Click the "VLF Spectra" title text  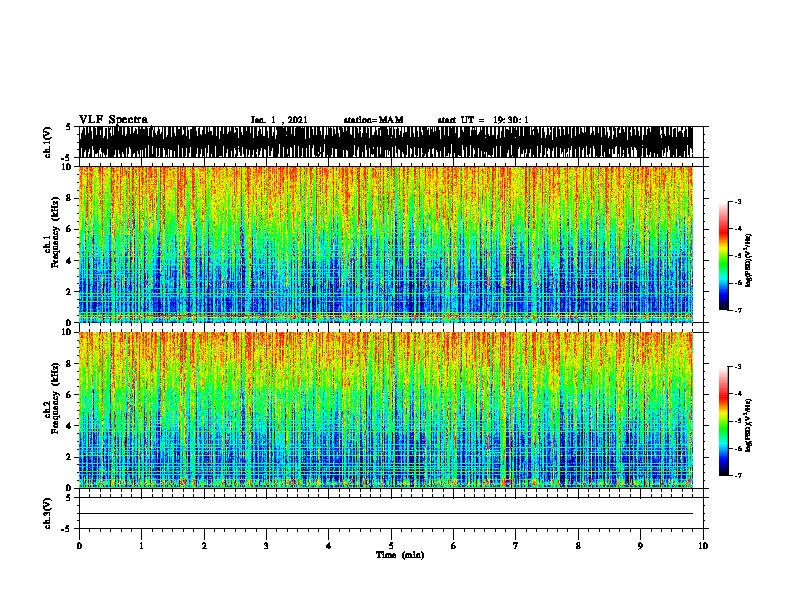[113, 120]
